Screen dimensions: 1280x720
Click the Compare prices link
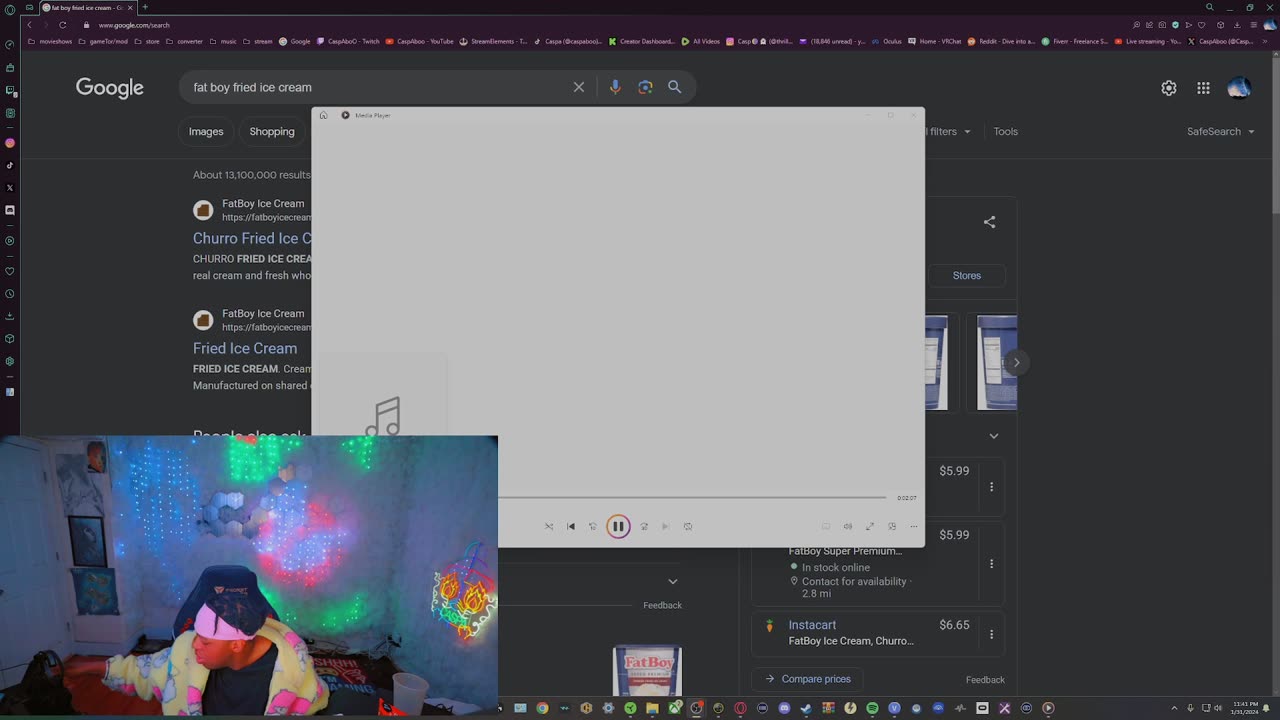(808, 679)
